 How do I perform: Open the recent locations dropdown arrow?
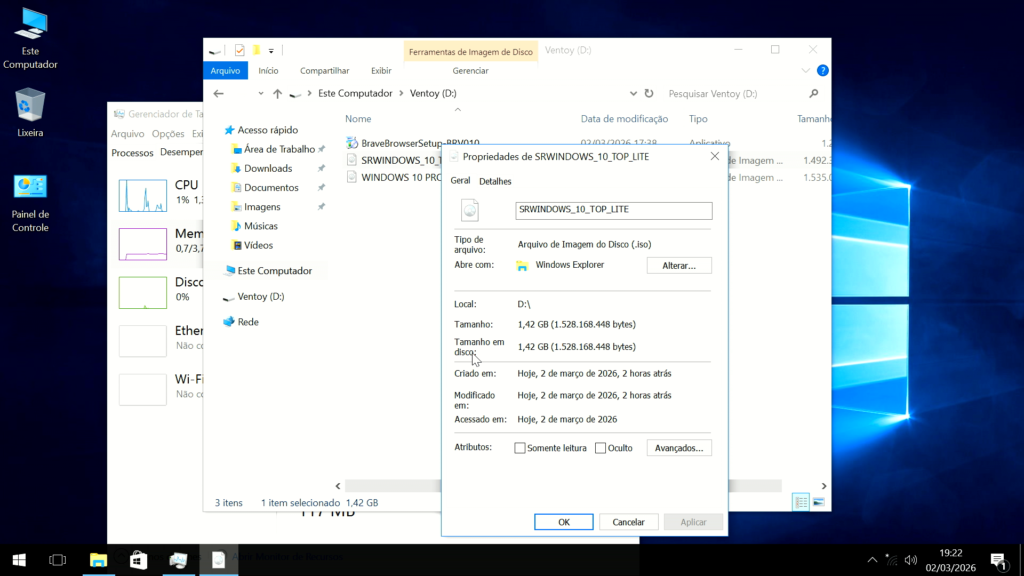pos(261,93)
